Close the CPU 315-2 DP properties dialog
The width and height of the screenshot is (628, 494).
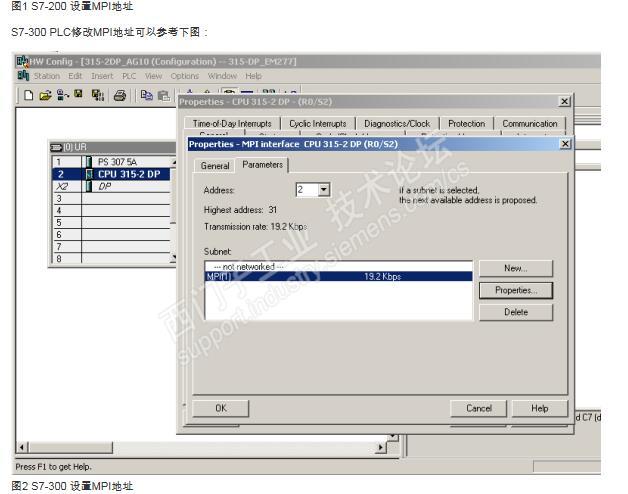pos(564,101)
